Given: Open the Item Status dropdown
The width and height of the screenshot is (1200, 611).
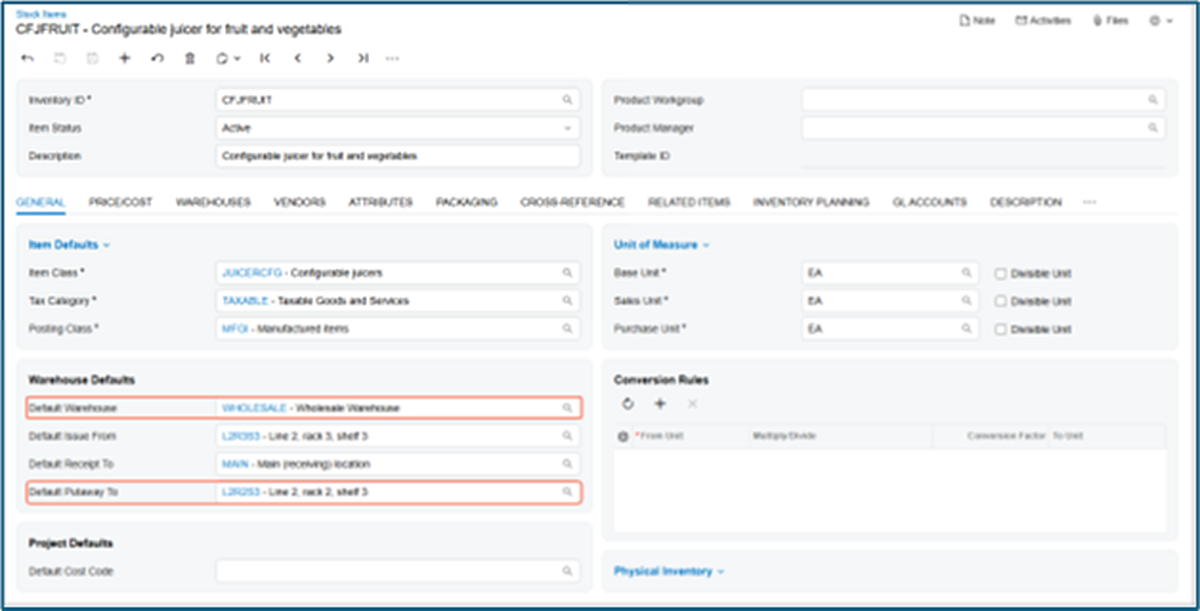Looking at the screenshot, I should click(567, 128).
